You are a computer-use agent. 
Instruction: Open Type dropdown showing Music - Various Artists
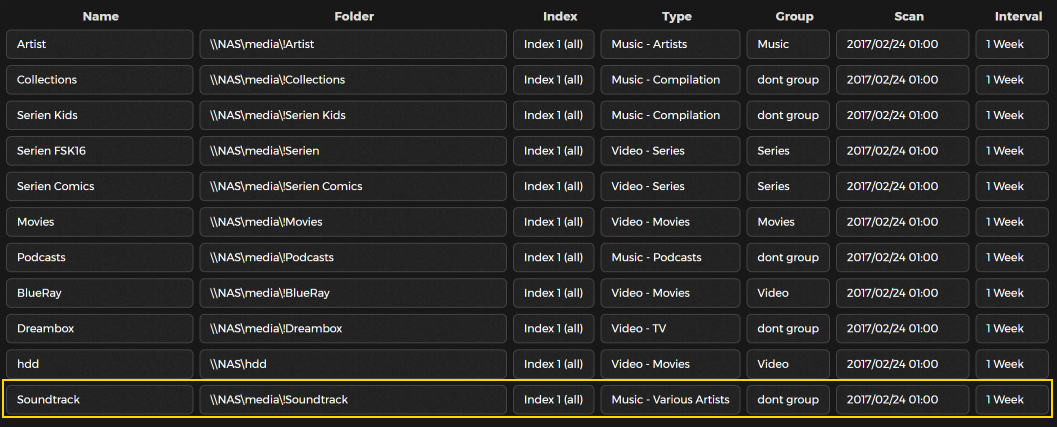point(669,399)
